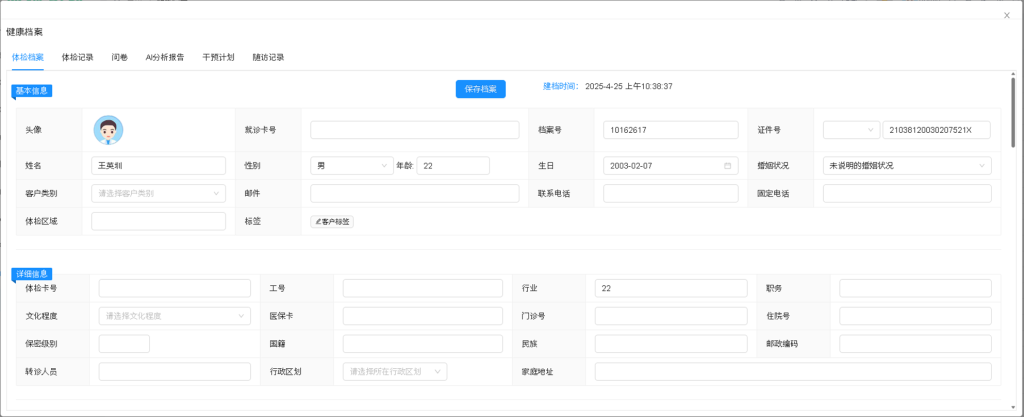Click the 固定电话 input field
1024x417 pixels.
point(907,193)
